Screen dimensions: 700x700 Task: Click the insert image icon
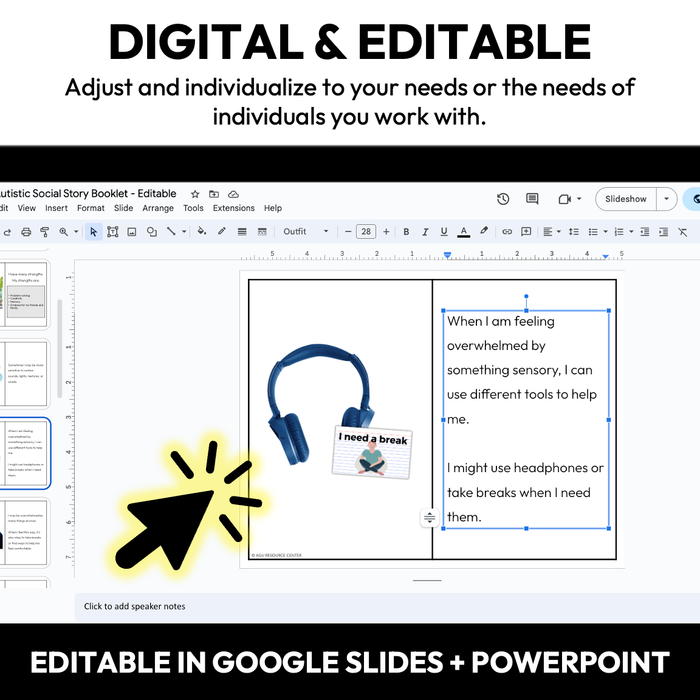131,232
